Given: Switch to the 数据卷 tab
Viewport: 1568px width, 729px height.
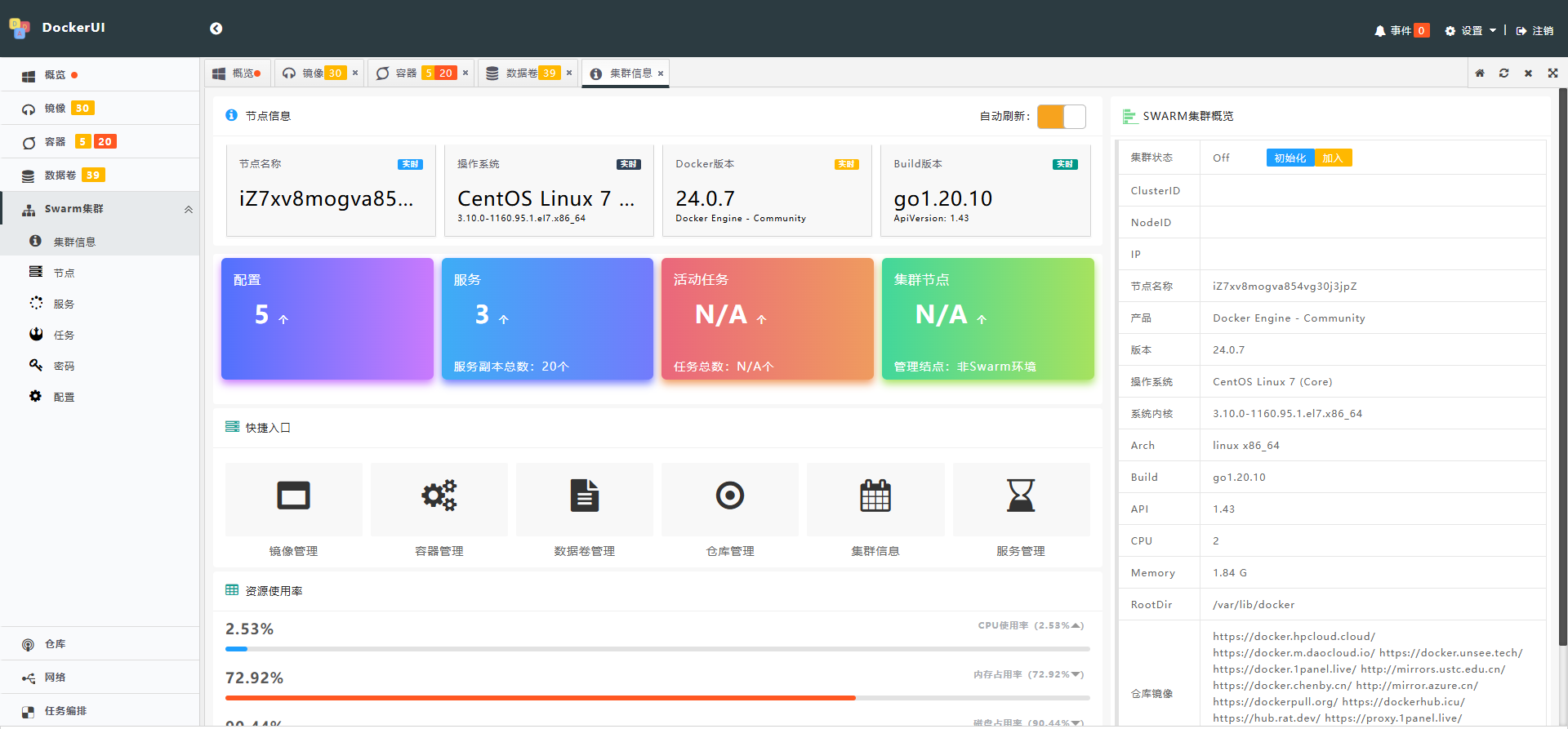Looking at the screenshot, I should pyautogui.click(x=521, y=73).
